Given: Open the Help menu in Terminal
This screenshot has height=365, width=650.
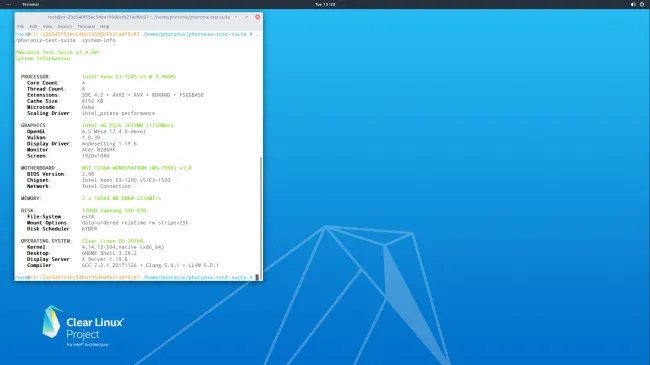Looking at the screenshot, I should tap(104, 27).
